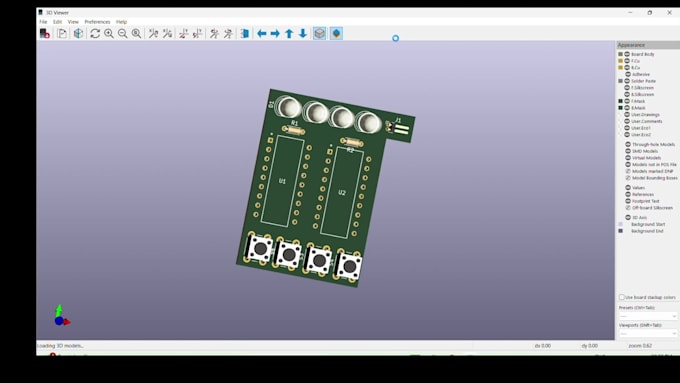Click the 'zoom 0.62' status bar value
The image size is (680, 383).
pyautogui.click(x=640, y=346)
